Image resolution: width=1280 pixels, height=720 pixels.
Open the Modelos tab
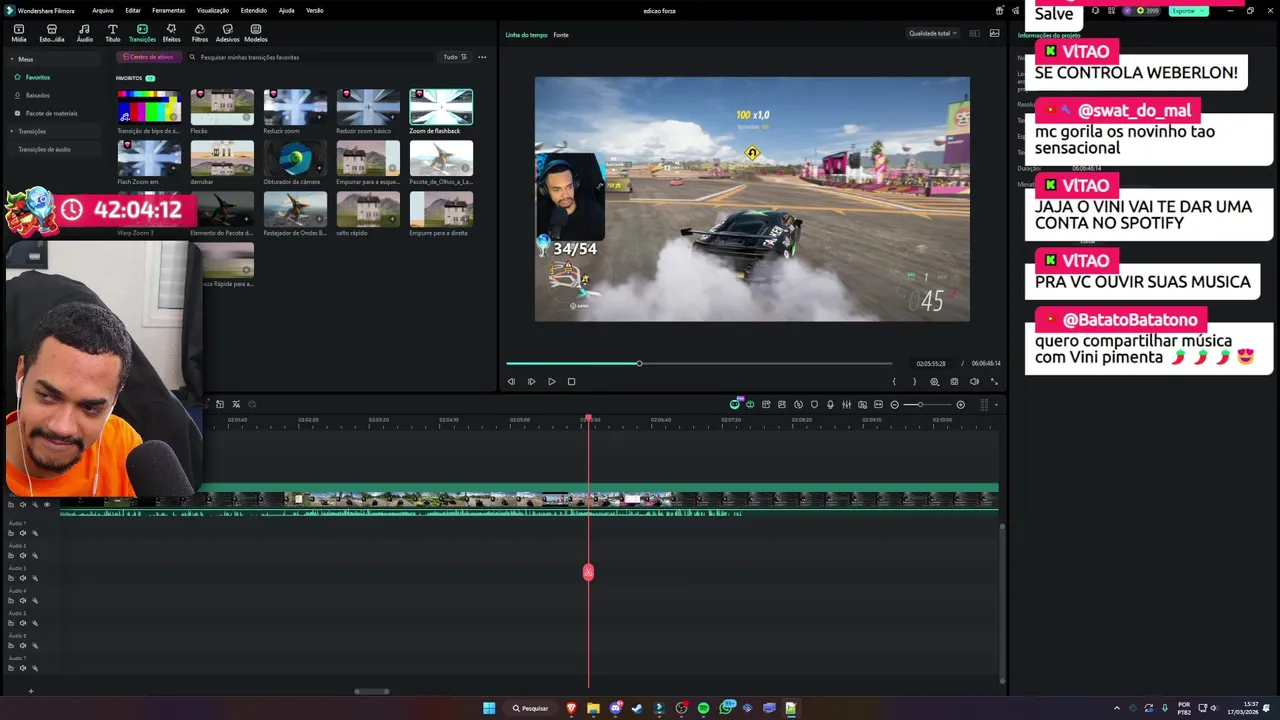pos(256,33)
